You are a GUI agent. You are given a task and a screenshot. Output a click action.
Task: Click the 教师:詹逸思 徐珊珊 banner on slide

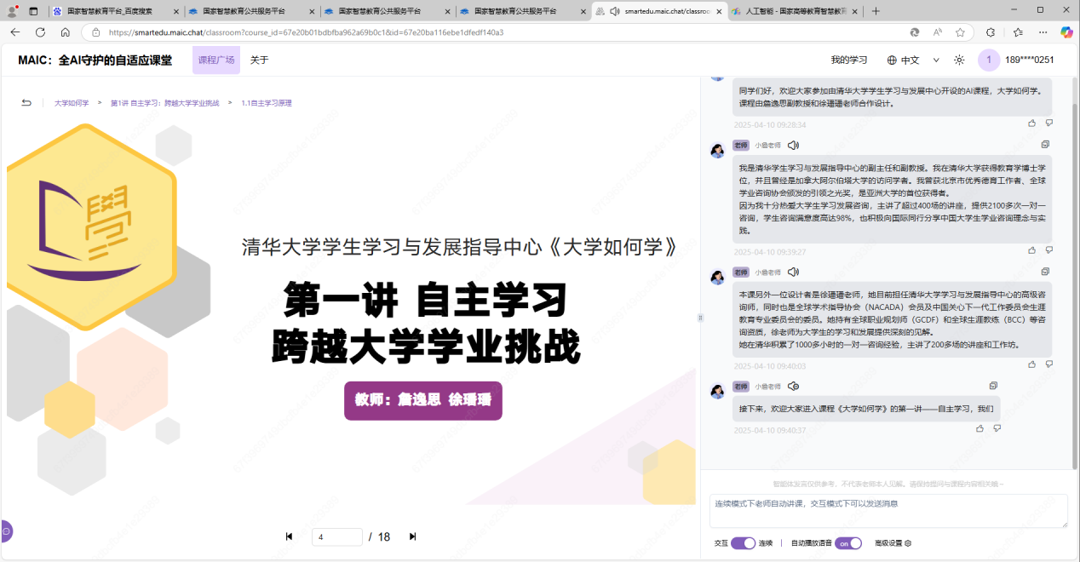[423, 400]
